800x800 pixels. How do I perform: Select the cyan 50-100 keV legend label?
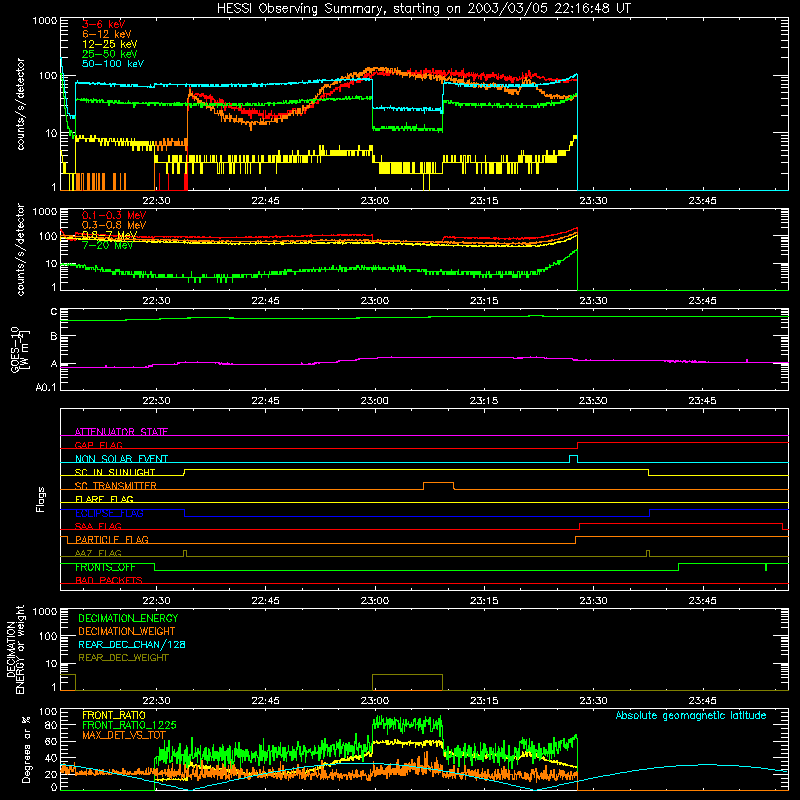(113, 64)
